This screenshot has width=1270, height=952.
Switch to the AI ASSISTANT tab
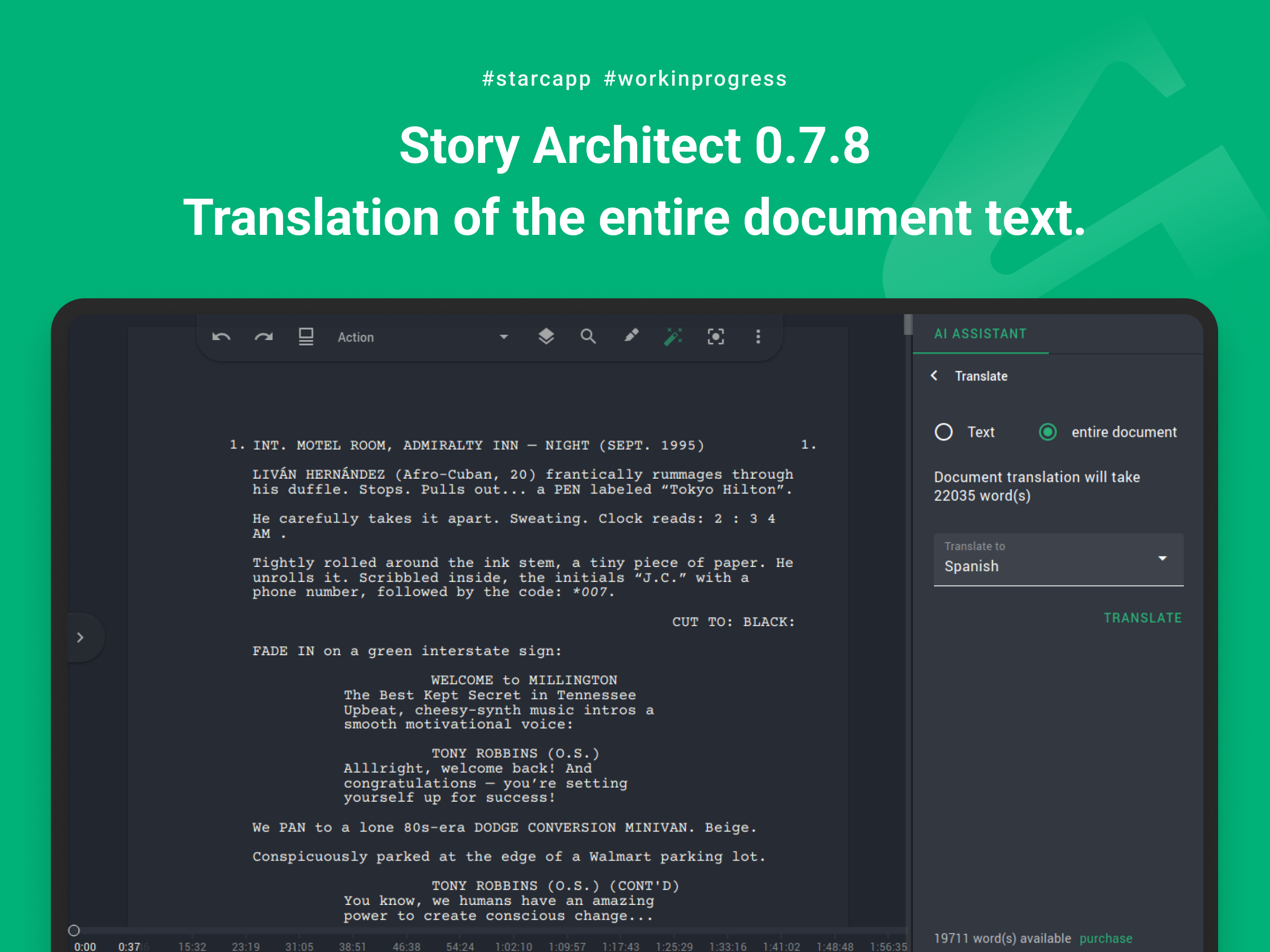coord(980,334)
